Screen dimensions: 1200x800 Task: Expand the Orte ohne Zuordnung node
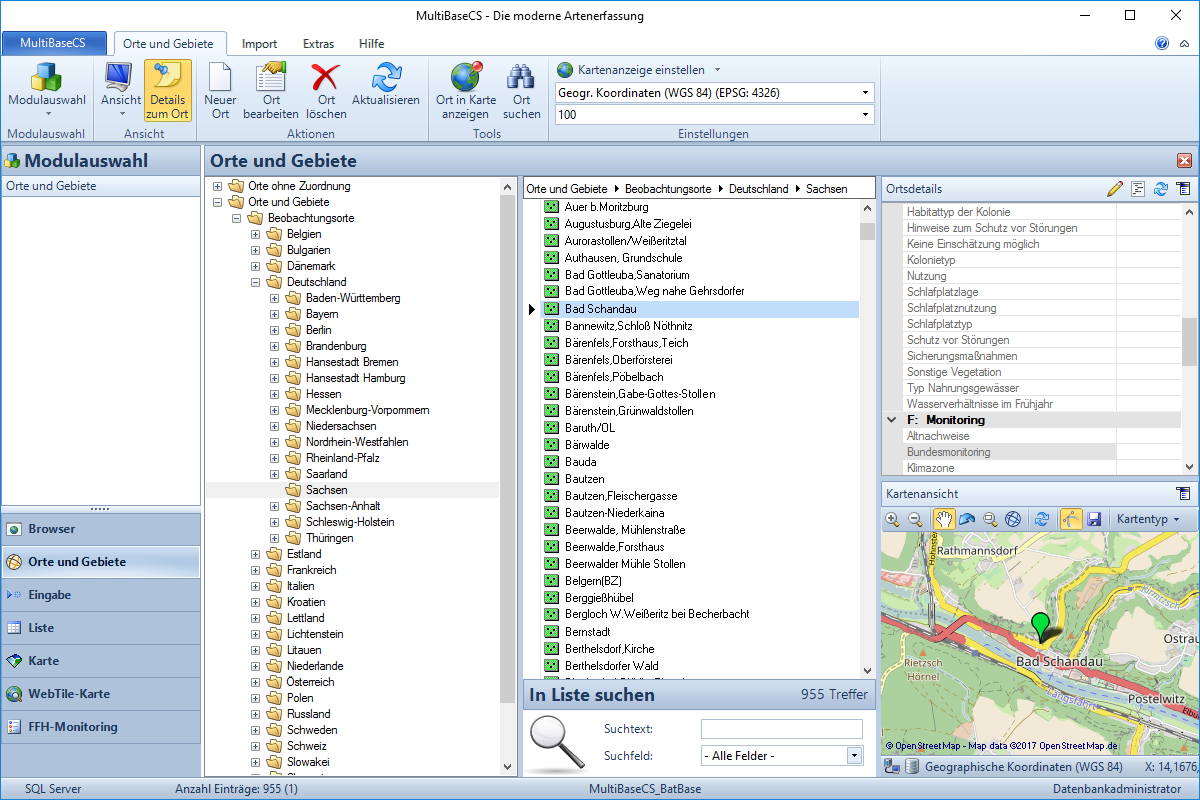click(x=217, y=186)
